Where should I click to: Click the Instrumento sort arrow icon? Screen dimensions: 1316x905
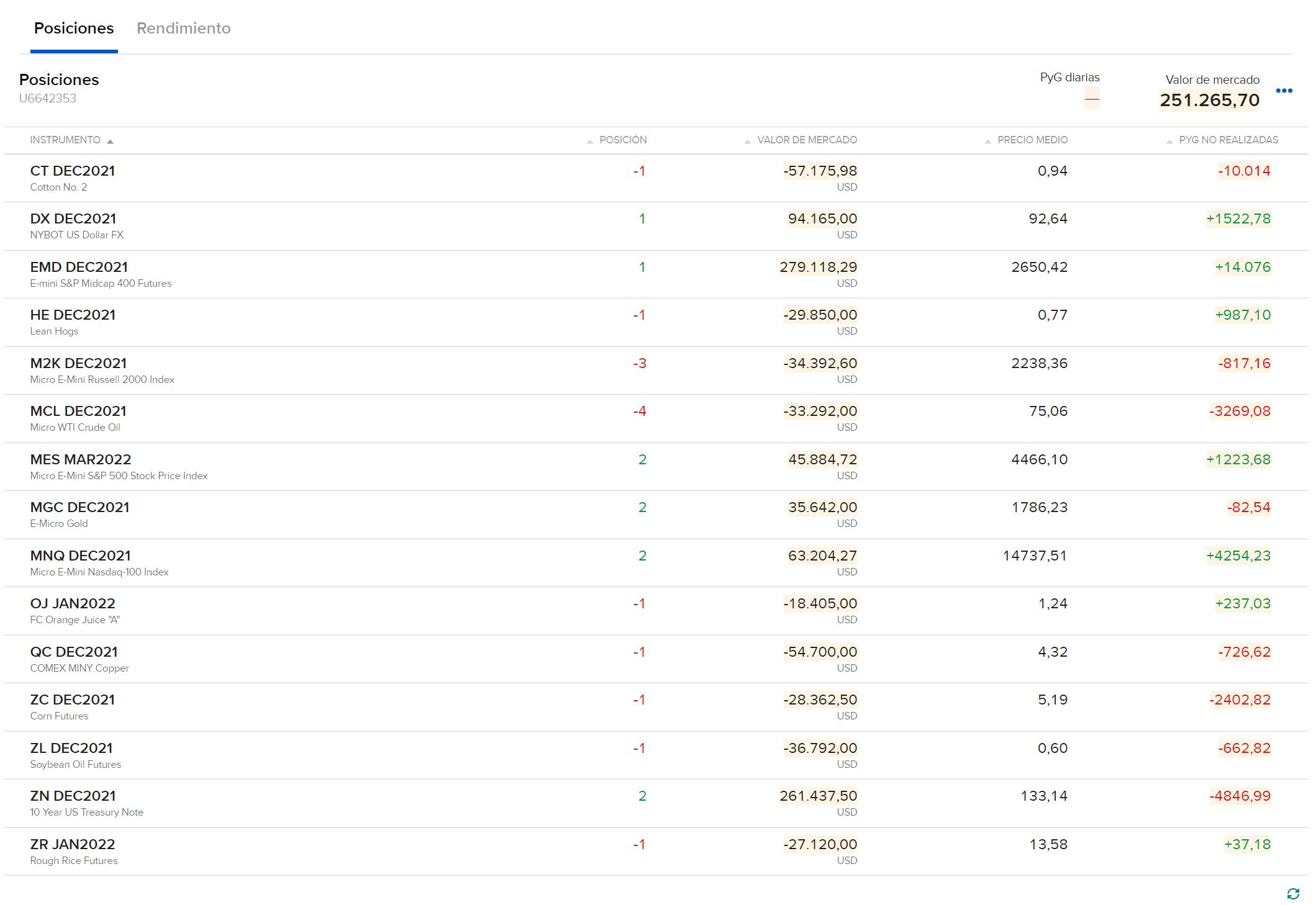point(110,142)
